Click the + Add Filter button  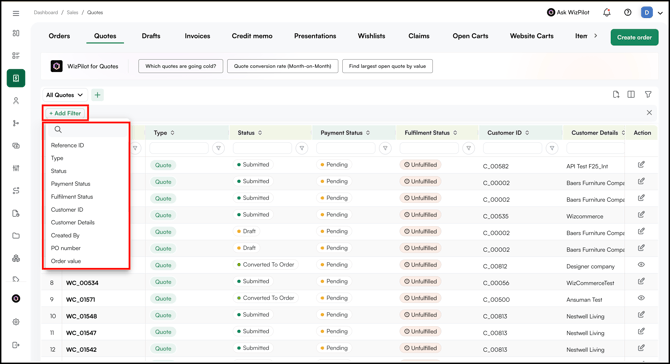coord(65,113)
